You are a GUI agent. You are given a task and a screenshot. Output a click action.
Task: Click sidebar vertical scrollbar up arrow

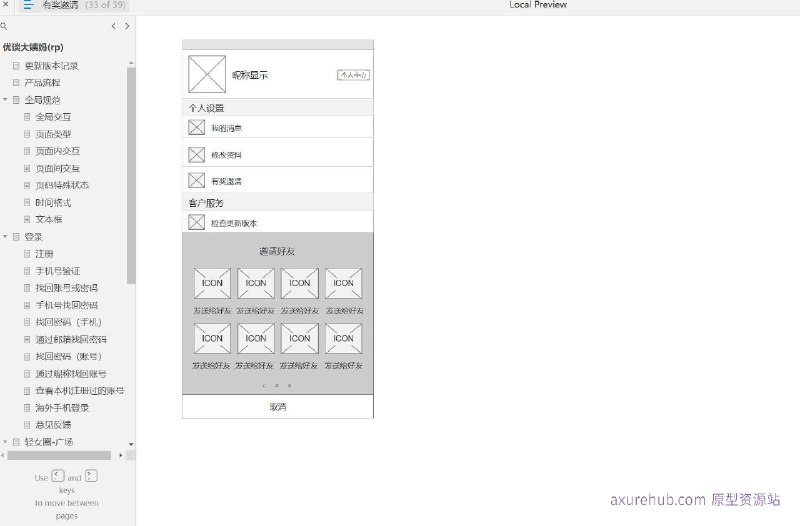click(x=131, y=63)
